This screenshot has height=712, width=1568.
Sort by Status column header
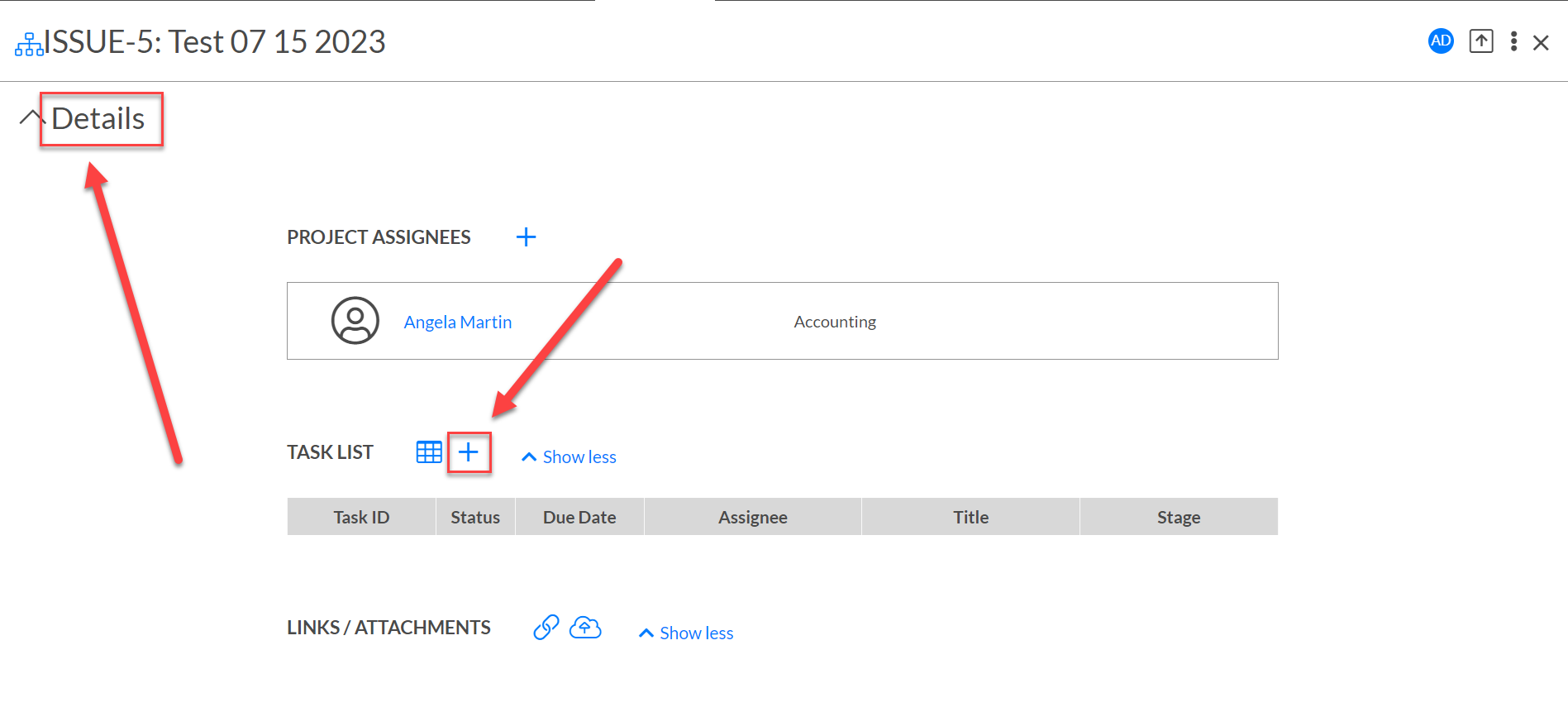pos(475,517)
